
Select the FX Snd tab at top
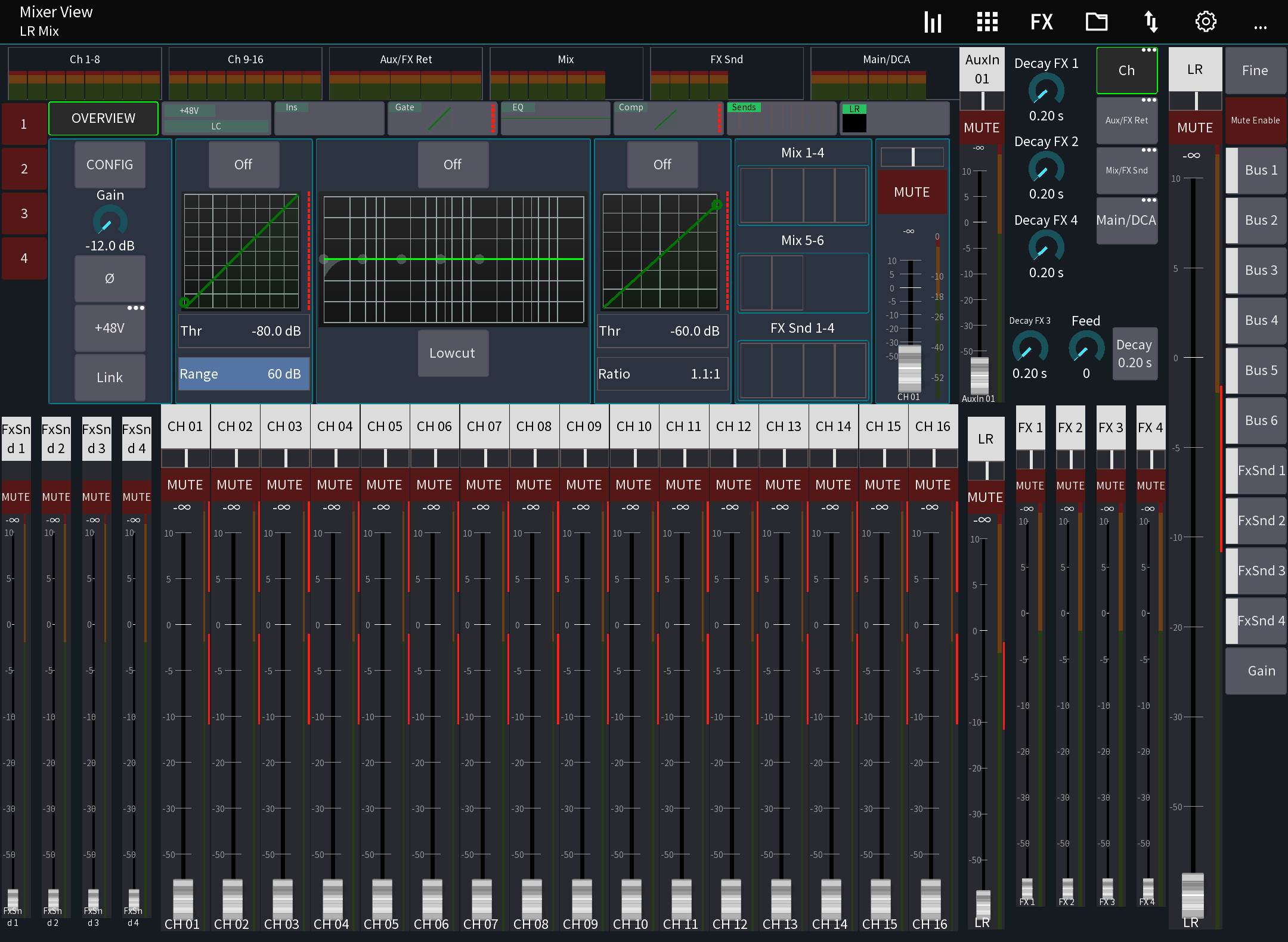pos(726,59)
